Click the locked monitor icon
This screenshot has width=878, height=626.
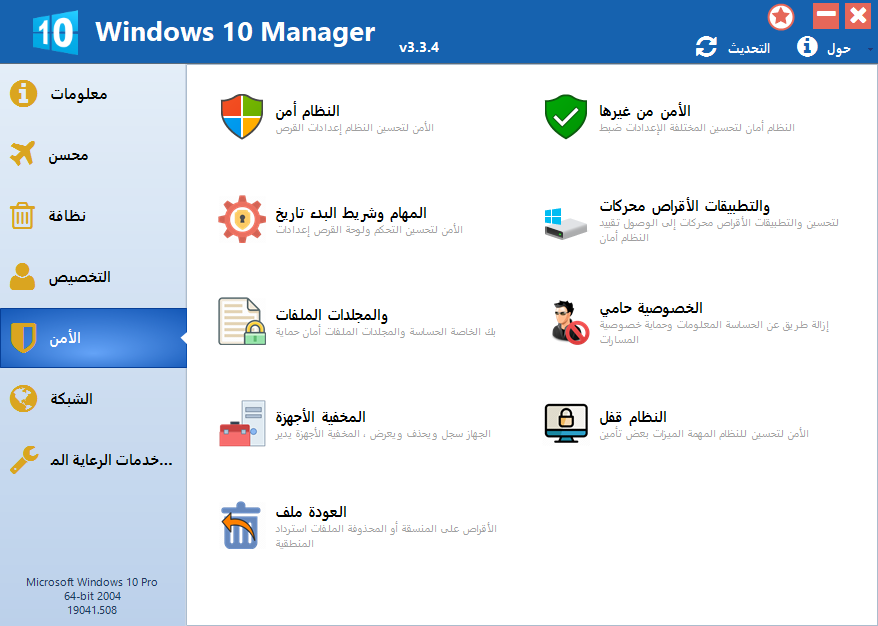click(566, 423)
